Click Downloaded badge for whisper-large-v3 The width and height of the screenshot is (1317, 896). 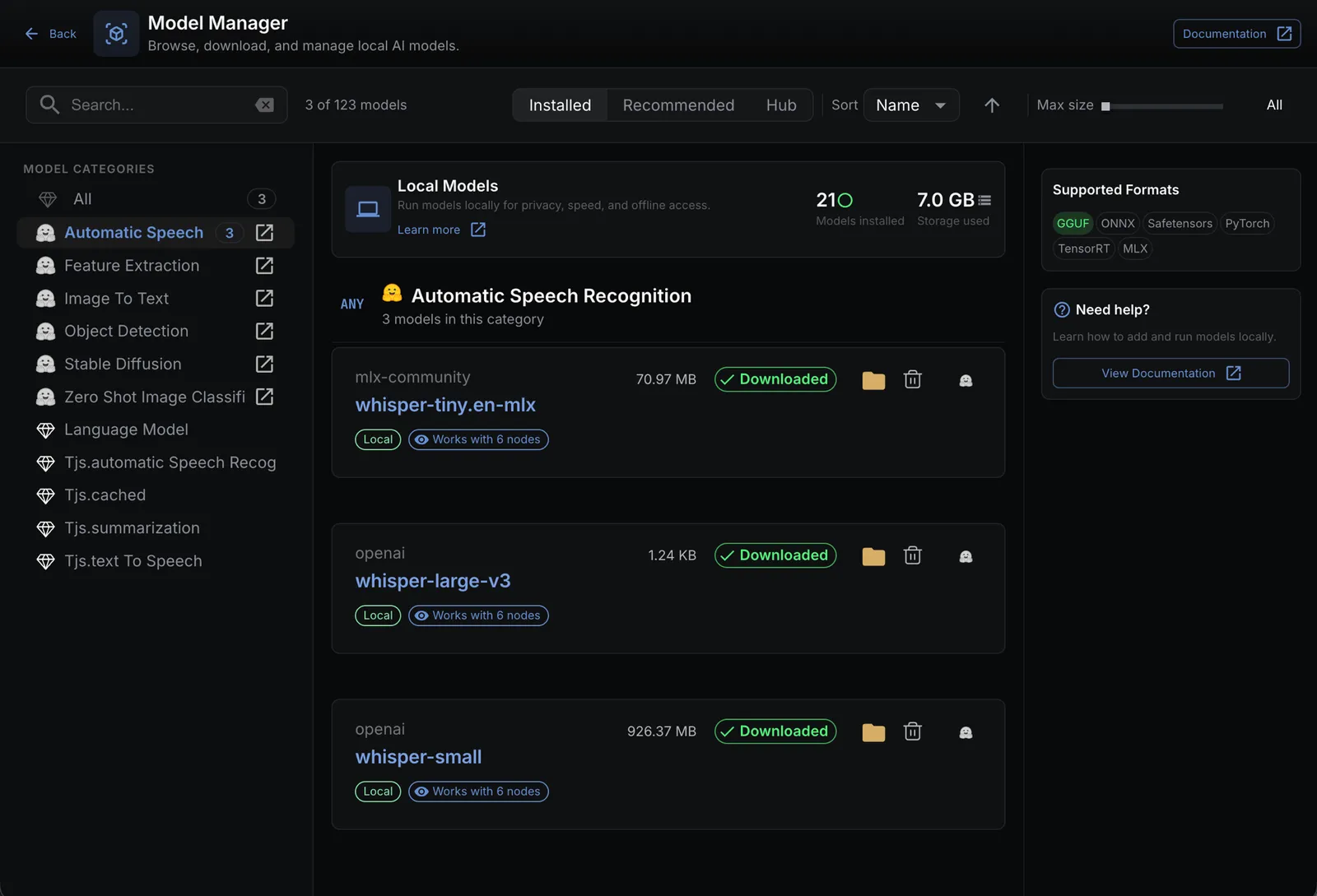point(775,555)
